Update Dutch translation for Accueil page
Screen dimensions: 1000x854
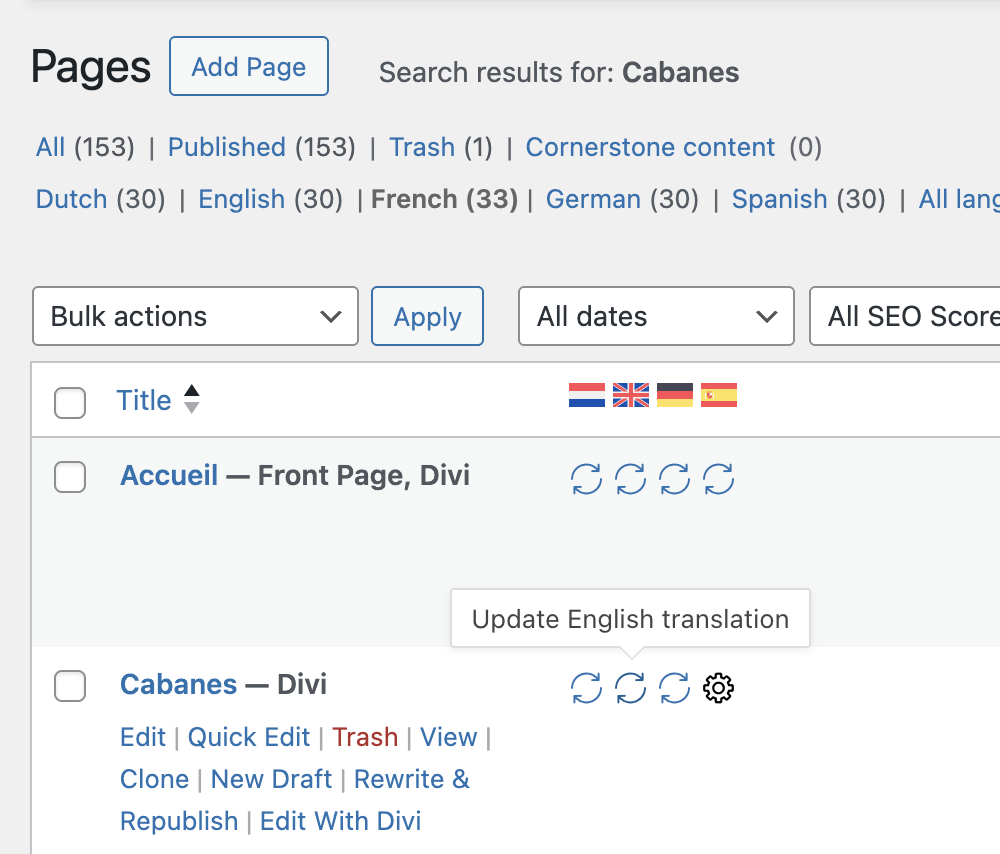coord(586,479)
